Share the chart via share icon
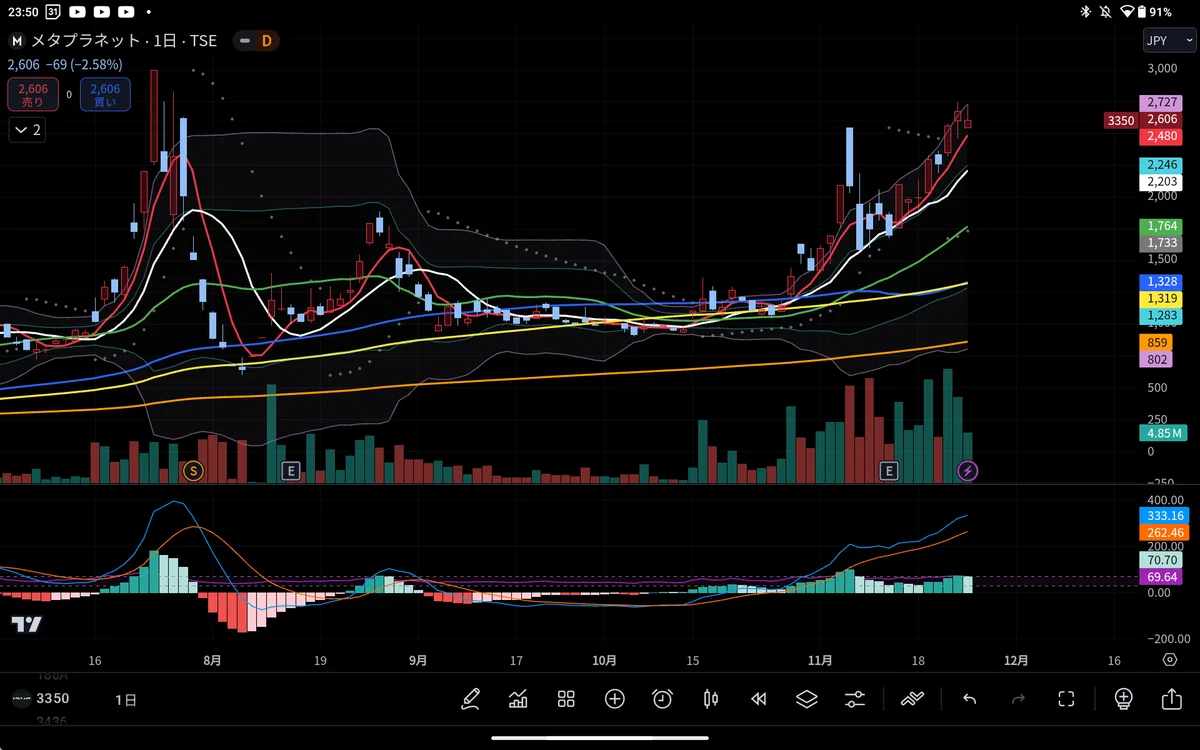 point(1171,699)
